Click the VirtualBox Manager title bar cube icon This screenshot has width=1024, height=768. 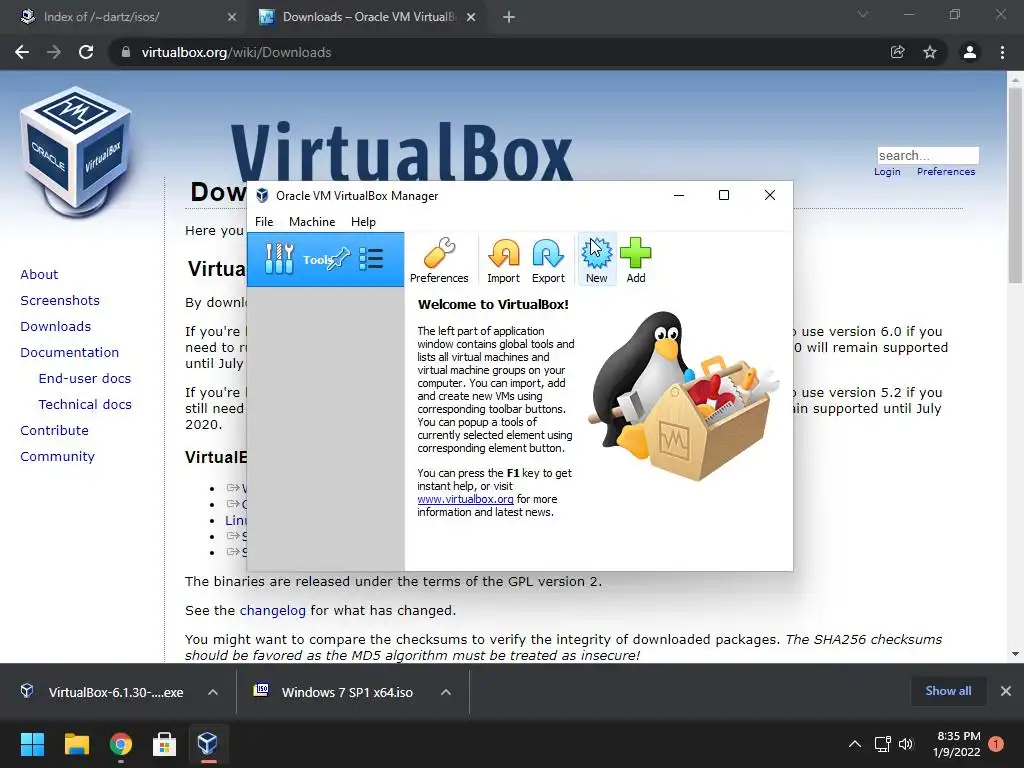tap(262, 196)
